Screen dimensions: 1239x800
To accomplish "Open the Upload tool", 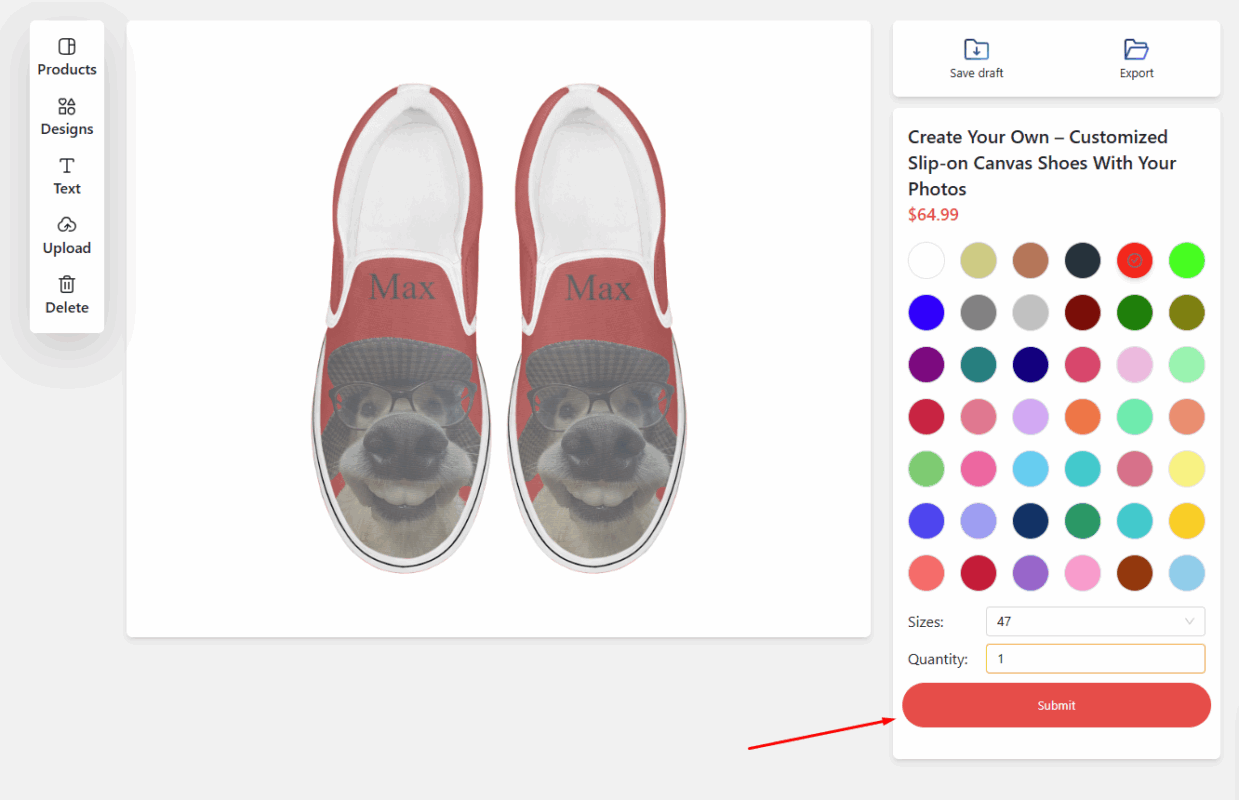I will pos(67,236).
